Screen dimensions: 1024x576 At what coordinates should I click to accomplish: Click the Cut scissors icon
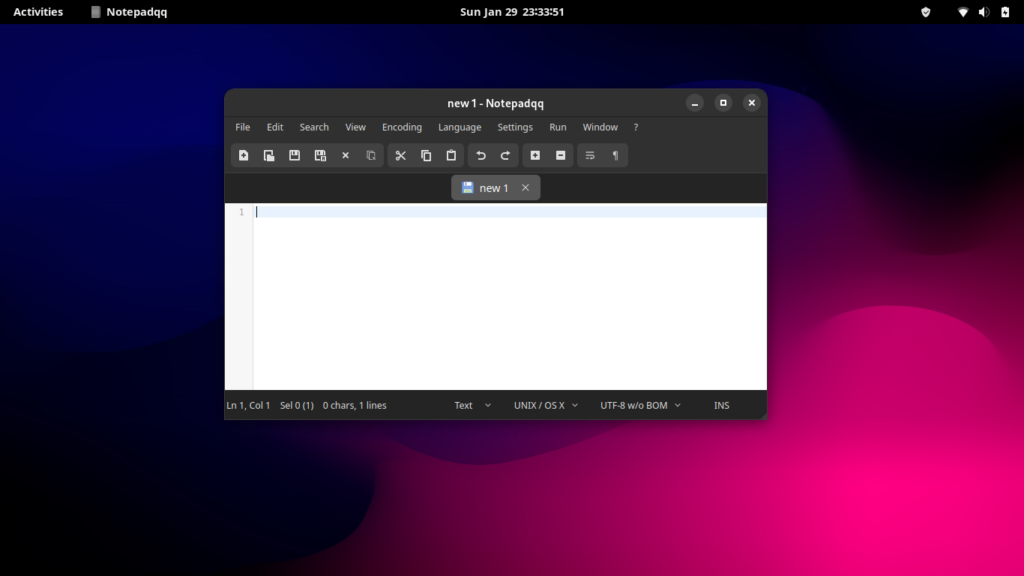[400, 156]
